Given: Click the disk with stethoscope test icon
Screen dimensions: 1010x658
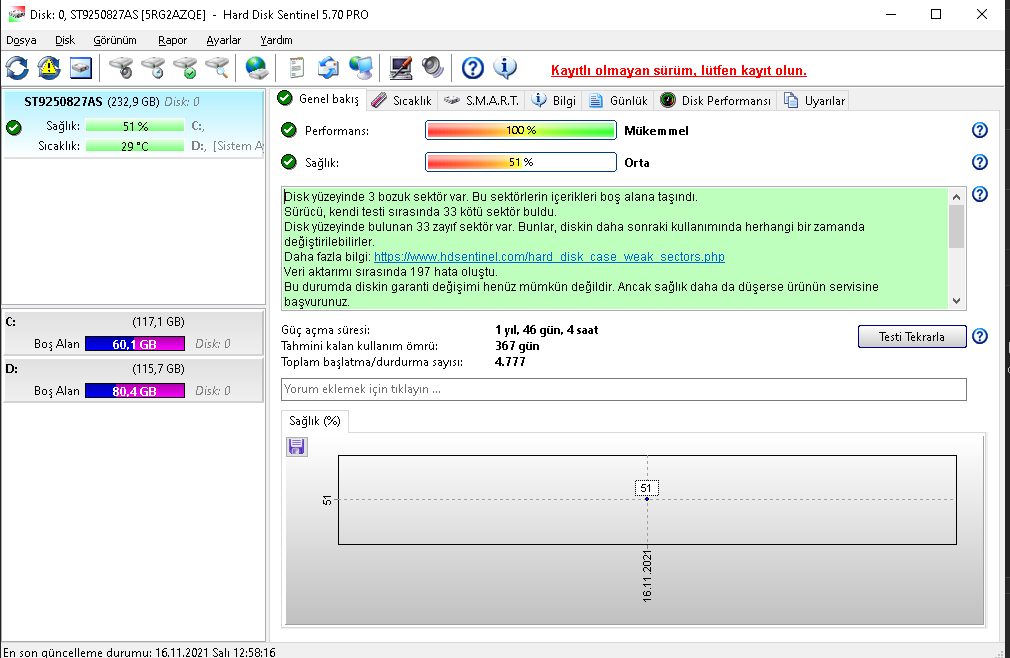Looking at the screenshot, I should click(121, 68).
